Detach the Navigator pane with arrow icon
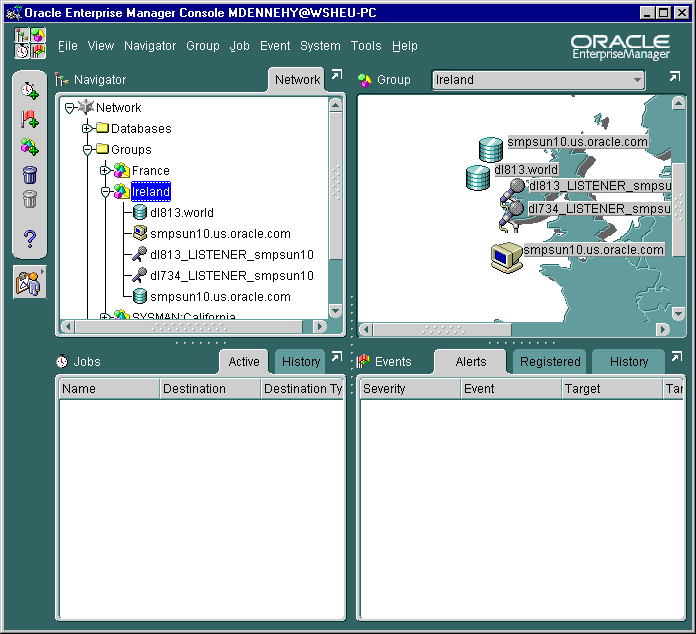 [x=337, y=75]
